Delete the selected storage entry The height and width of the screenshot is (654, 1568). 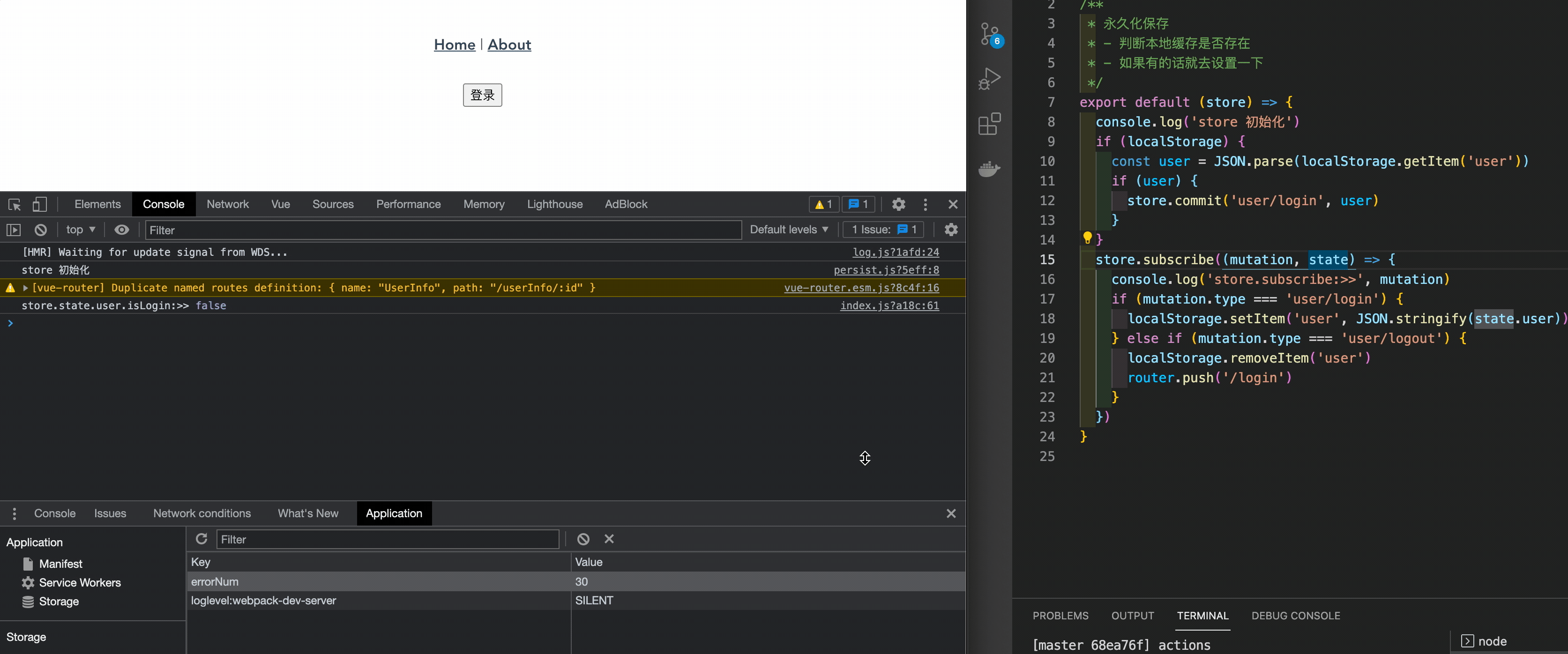pyautogui.click(x=609, y=539)
